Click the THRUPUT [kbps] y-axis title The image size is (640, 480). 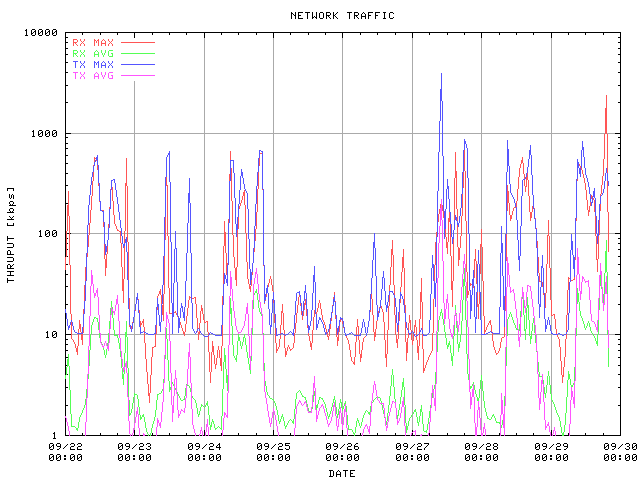[x=11, y=234]
